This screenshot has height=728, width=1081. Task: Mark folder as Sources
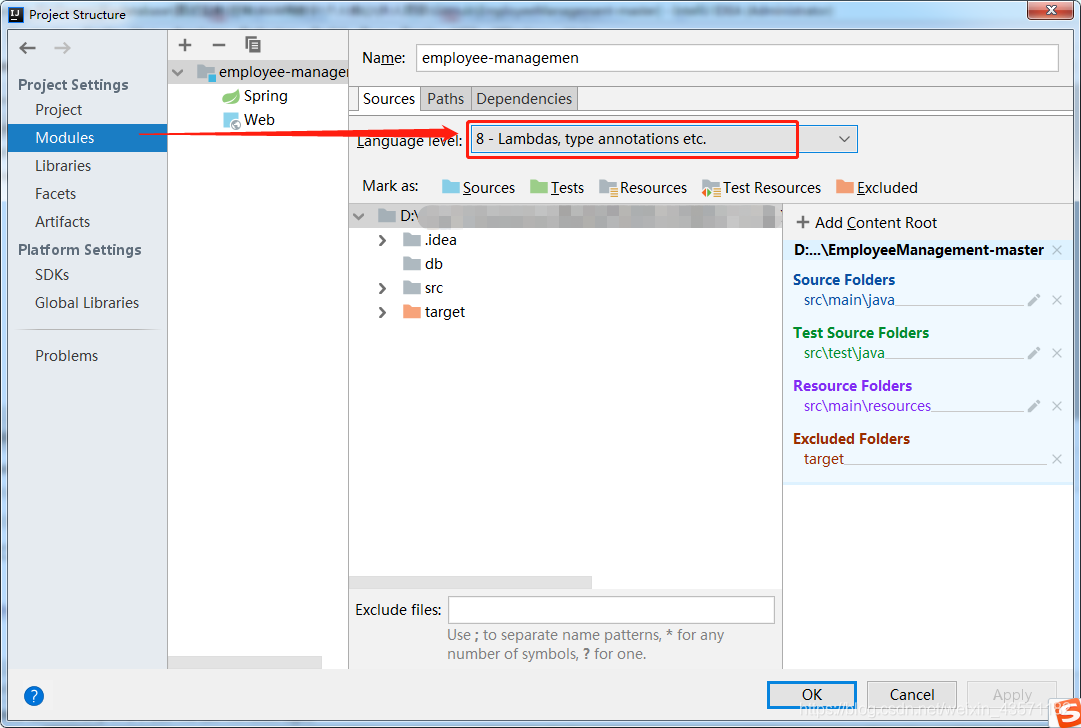point(478,188)
